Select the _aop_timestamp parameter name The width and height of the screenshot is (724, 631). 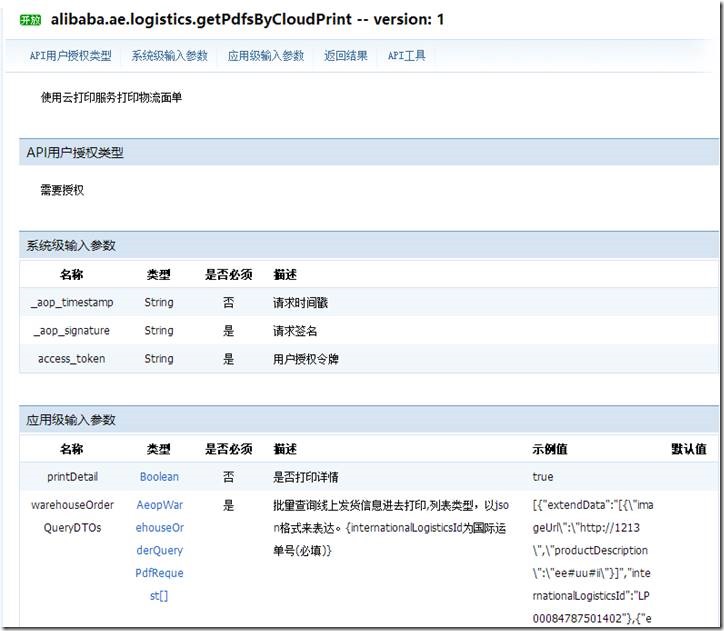pos(72,302)
